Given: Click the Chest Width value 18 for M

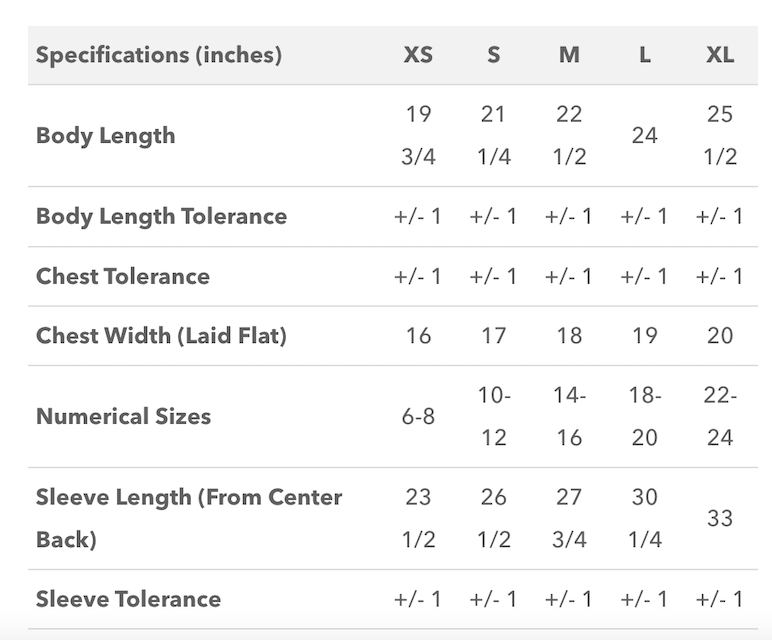Looking at the screenshot, I should coord(569,336).
